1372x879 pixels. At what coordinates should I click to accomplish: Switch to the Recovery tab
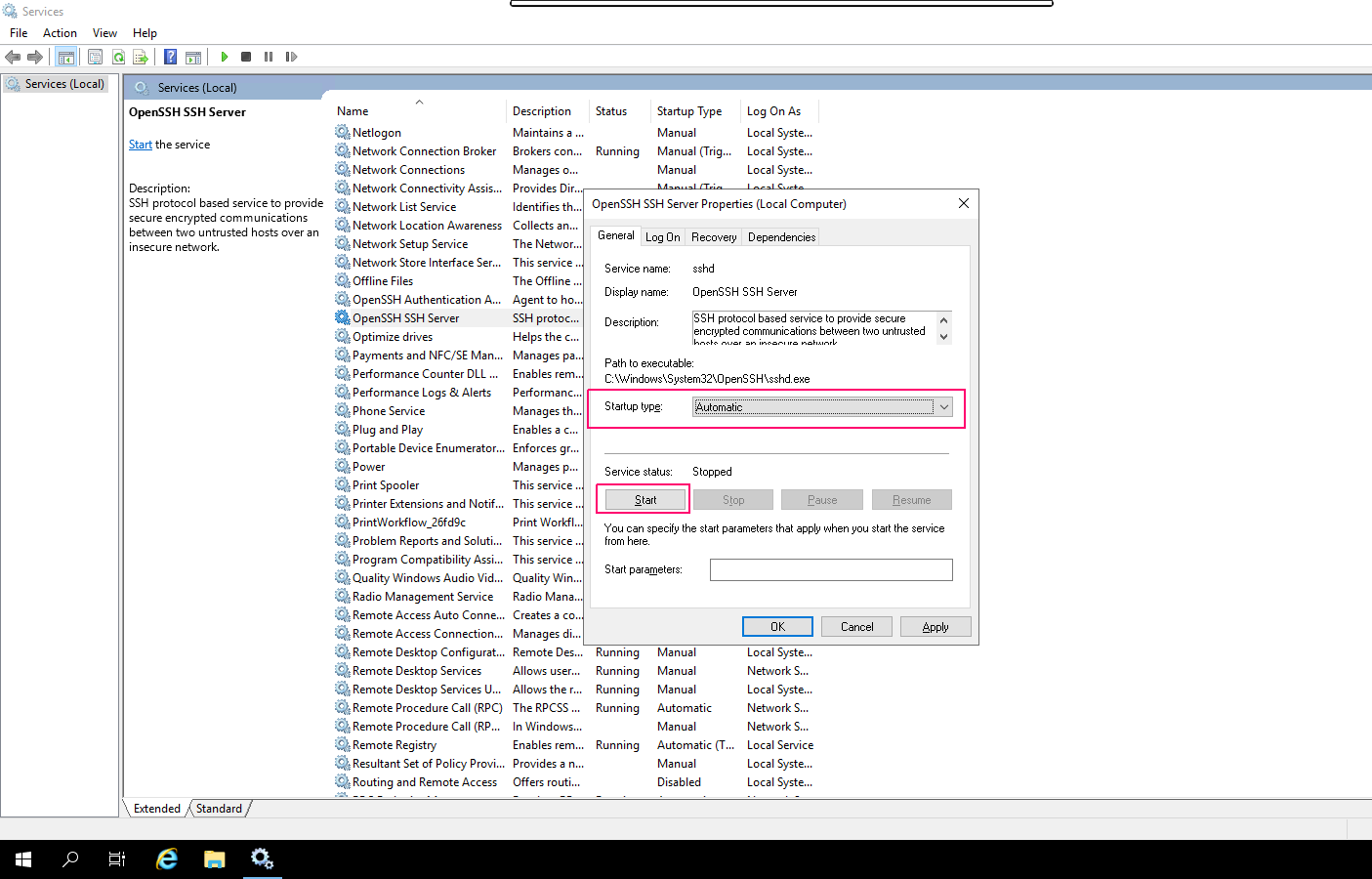coord(714,237)
